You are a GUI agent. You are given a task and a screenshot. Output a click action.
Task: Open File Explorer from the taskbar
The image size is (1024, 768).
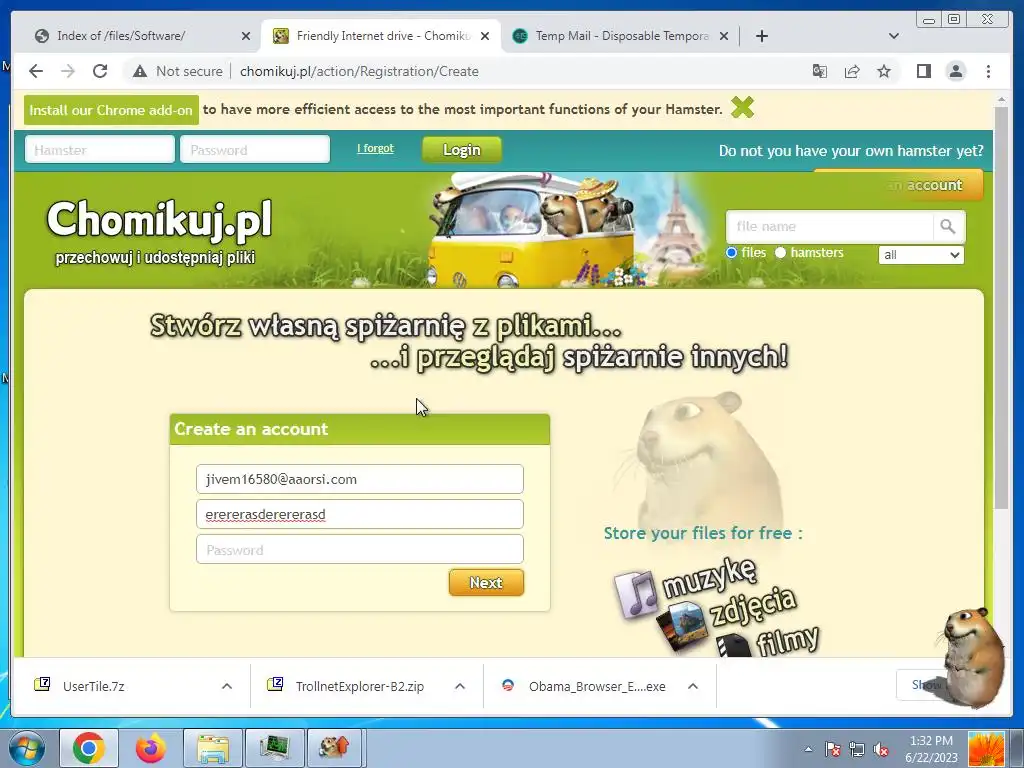pos(213,749)
